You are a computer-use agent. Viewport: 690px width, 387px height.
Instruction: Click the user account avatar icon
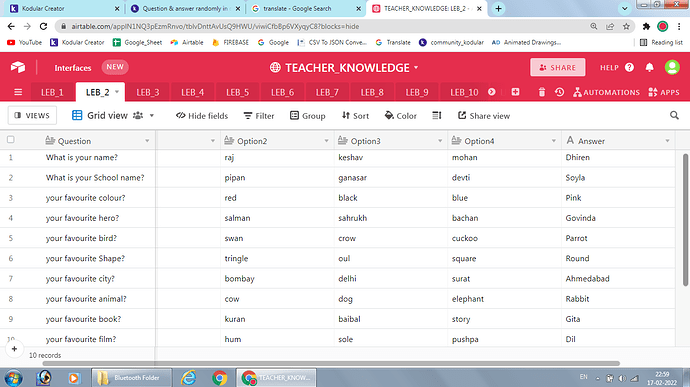[672, 67]
